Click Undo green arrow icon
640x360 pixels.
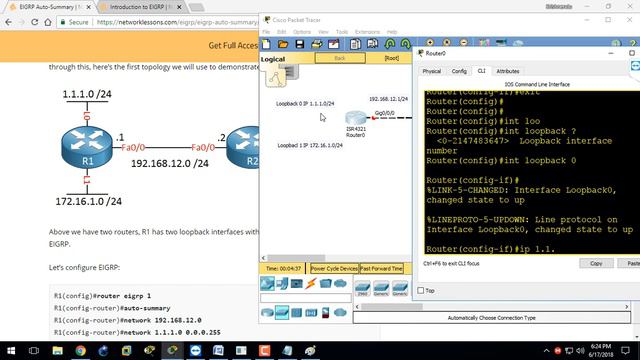pyautogui.click(x=390, y=44)
